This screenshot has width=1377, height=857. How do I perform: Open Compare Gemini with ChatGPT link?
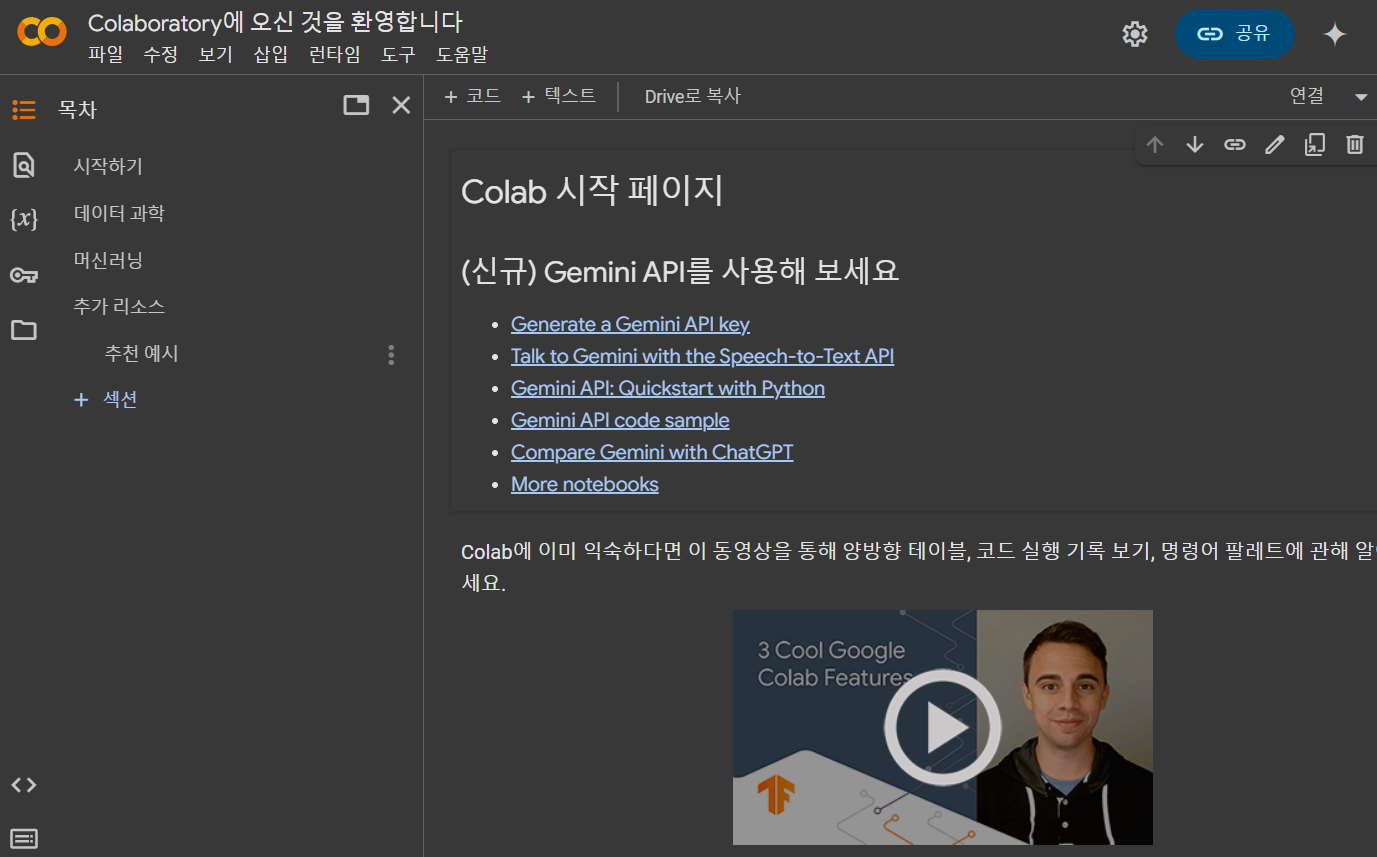click(x=652, y=452)
